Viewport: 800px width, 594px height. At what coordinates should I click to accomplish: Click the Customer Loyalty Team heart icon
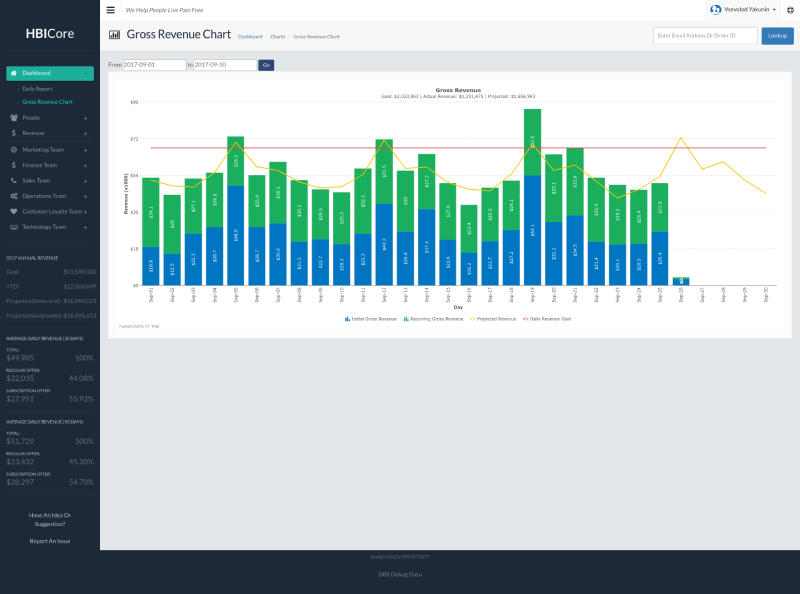pos(13,212)
